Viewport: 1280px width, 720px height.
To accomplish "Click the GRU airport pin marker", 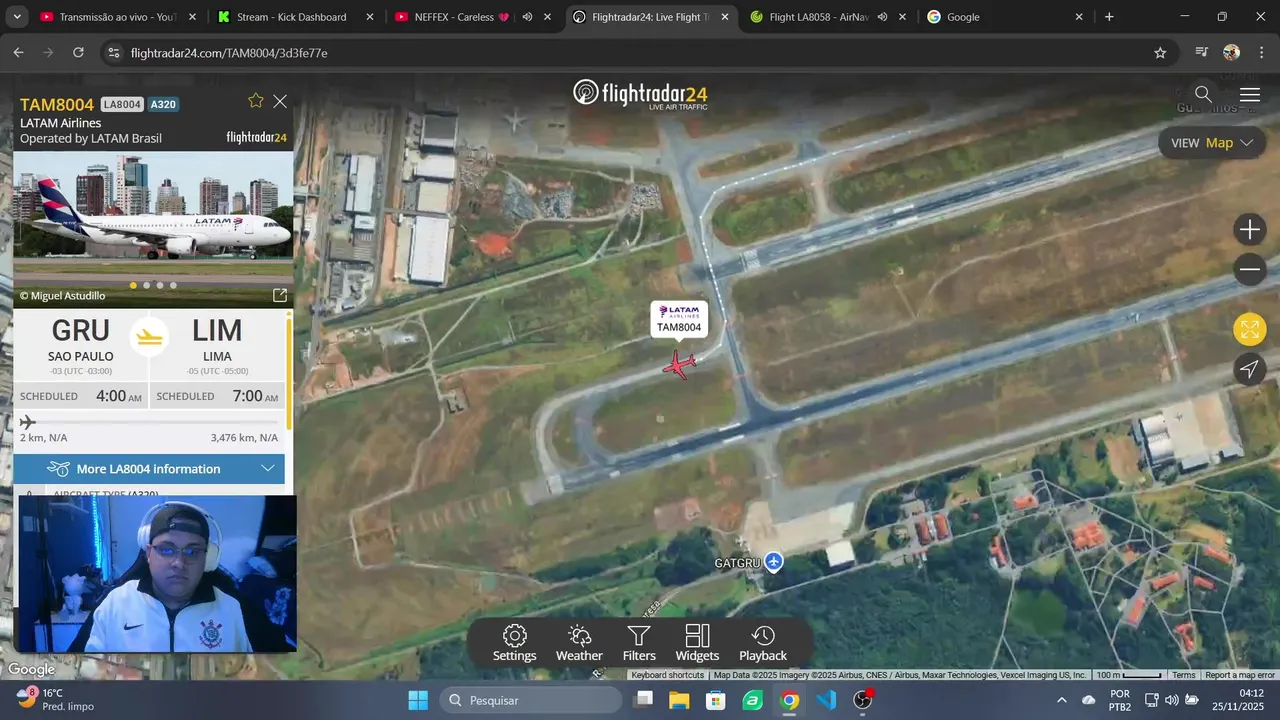I will (x=773, y=562).
